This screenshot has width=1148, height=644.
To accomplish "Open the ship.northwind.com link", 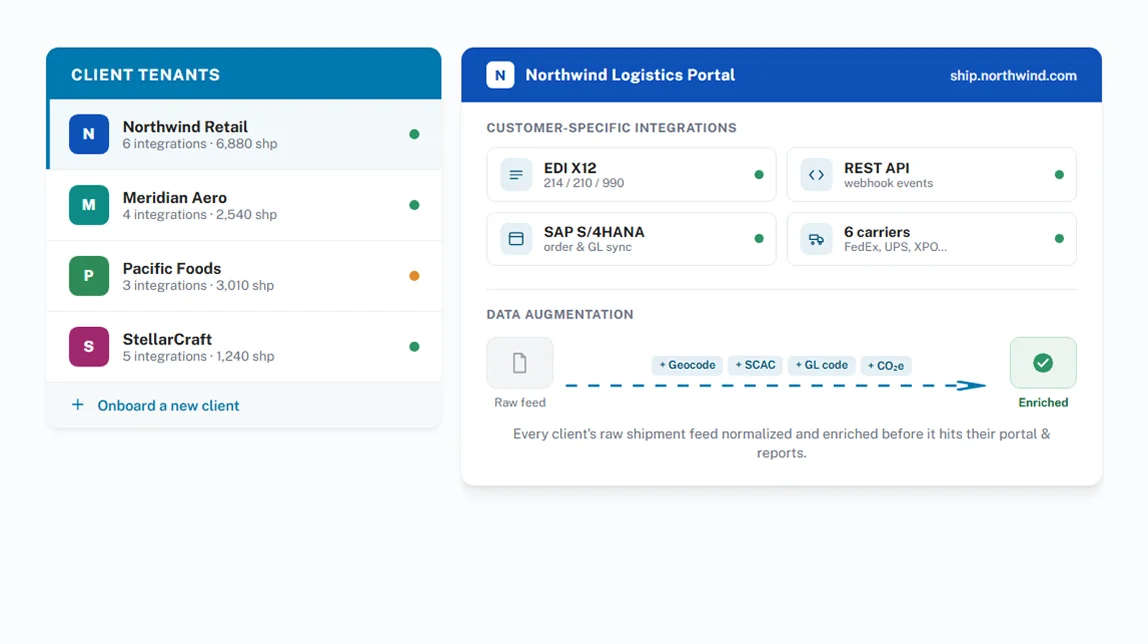I will (x=1013, y=75).
